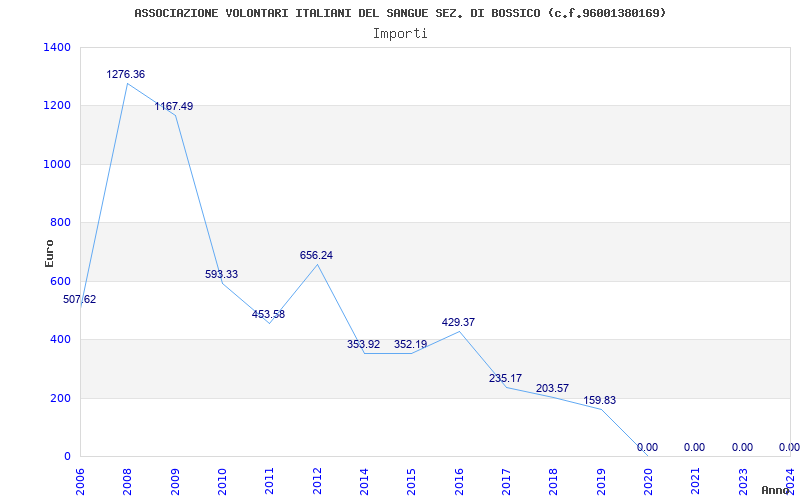
Task: Click the x-axis year 2023
Action: [x=743, y=482]
